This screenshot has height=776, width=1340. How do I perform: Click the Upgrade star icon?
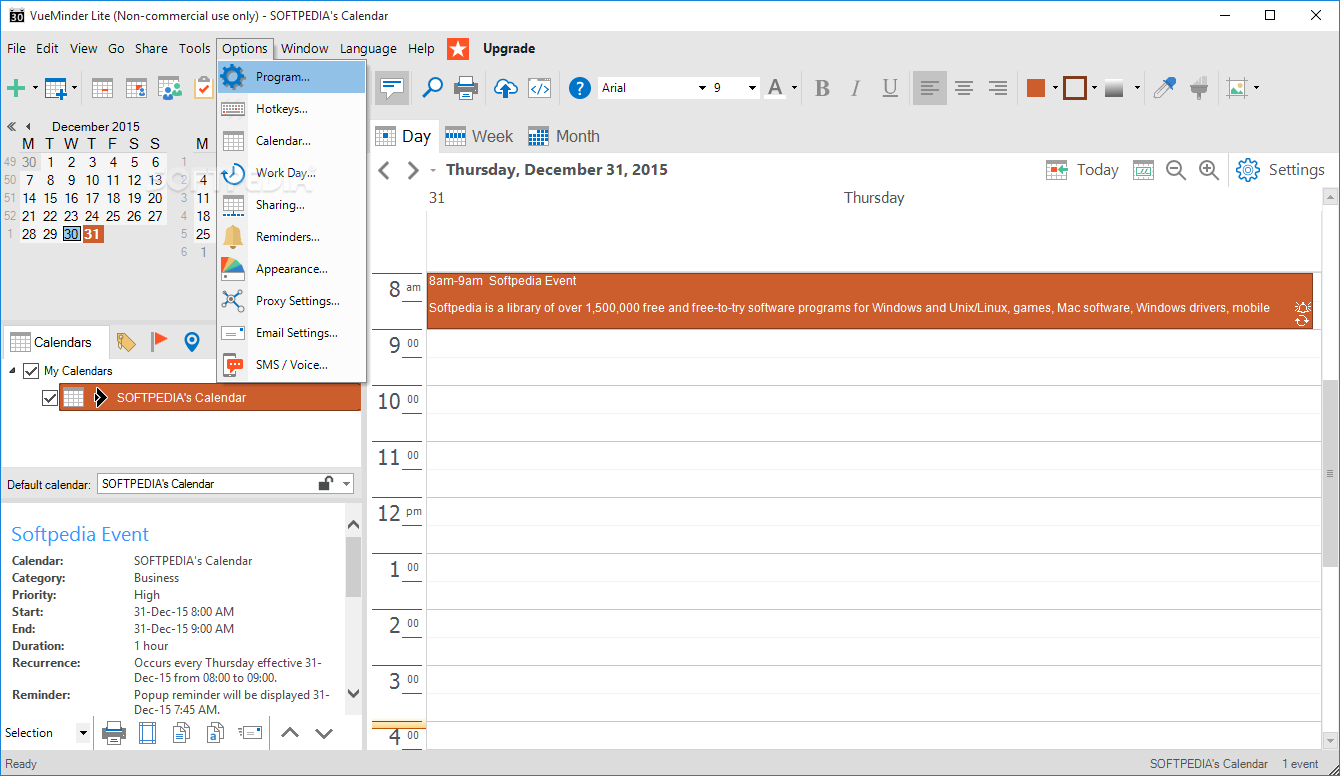tap(458, 49)
